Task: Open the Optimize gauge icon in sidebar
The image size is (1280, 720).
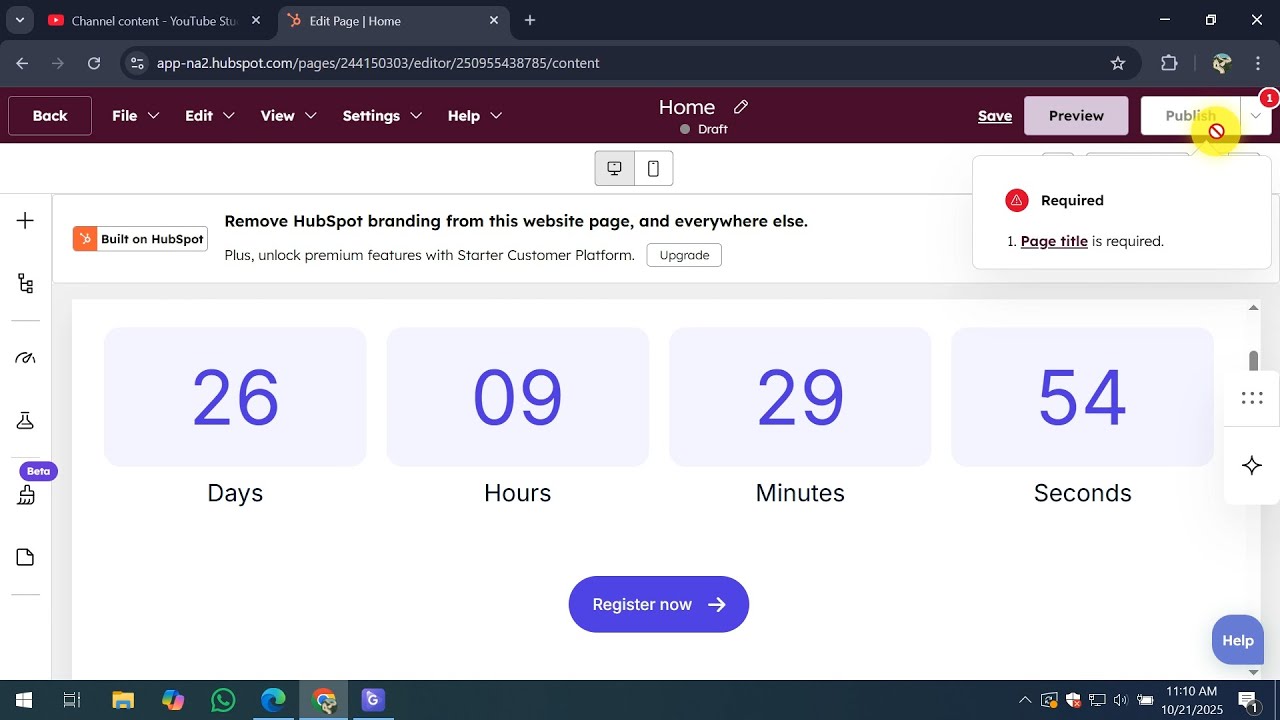Action: [x=26, y=358]
